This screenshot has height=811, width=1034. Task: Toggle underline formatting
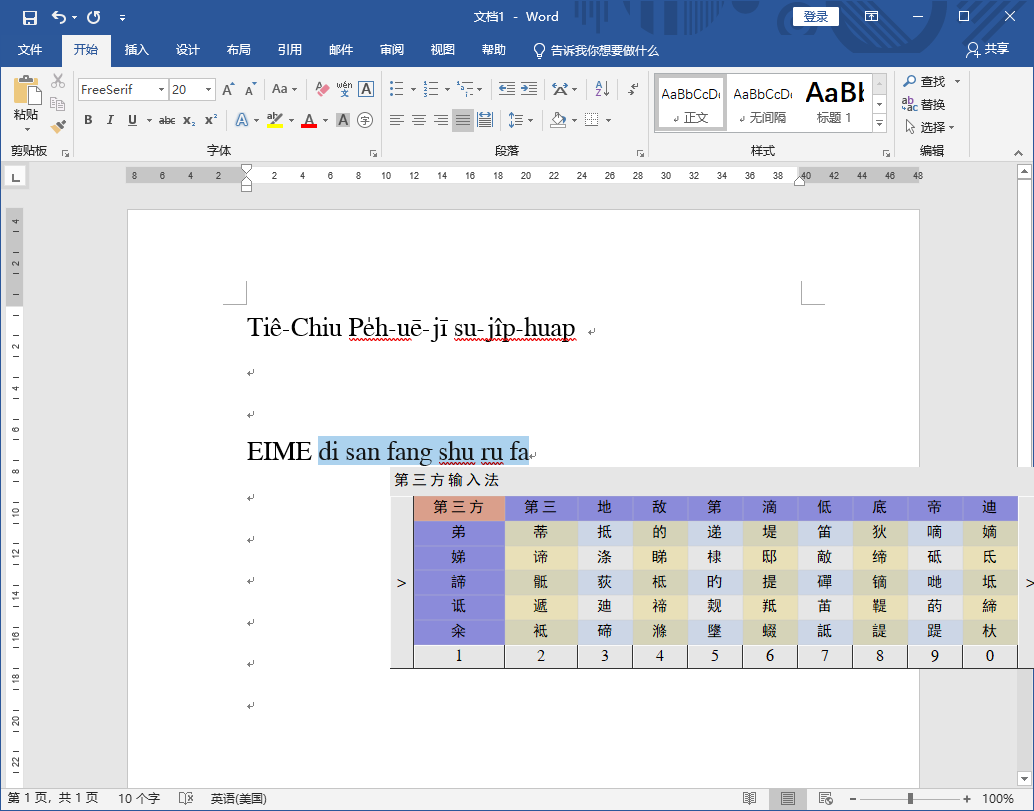coord(133,120)
